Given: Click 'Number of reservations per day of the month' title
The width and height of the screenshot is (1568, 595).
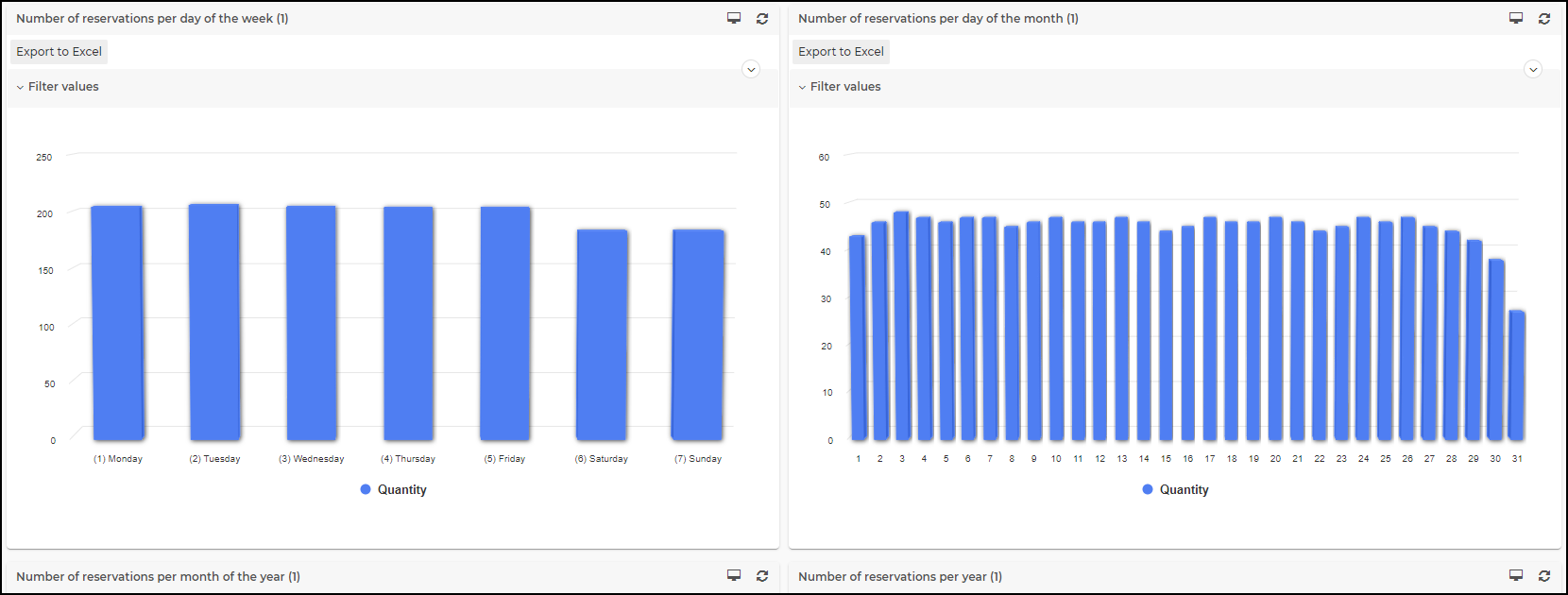Looking at the screenshot, I should [938, 18].
